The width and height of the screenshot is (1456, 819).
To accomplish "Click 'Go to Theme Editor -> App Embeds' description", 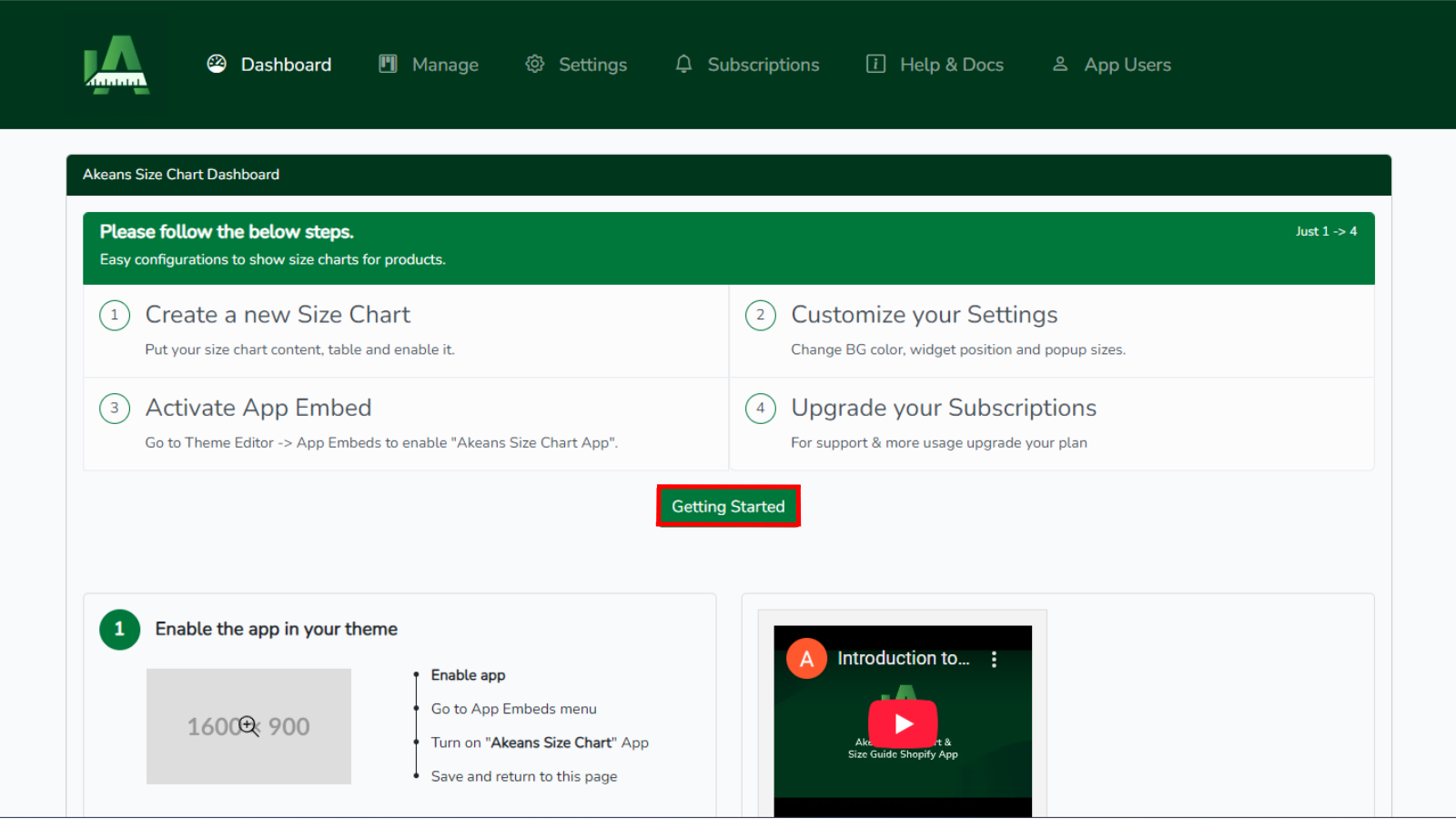I will 381,442.
